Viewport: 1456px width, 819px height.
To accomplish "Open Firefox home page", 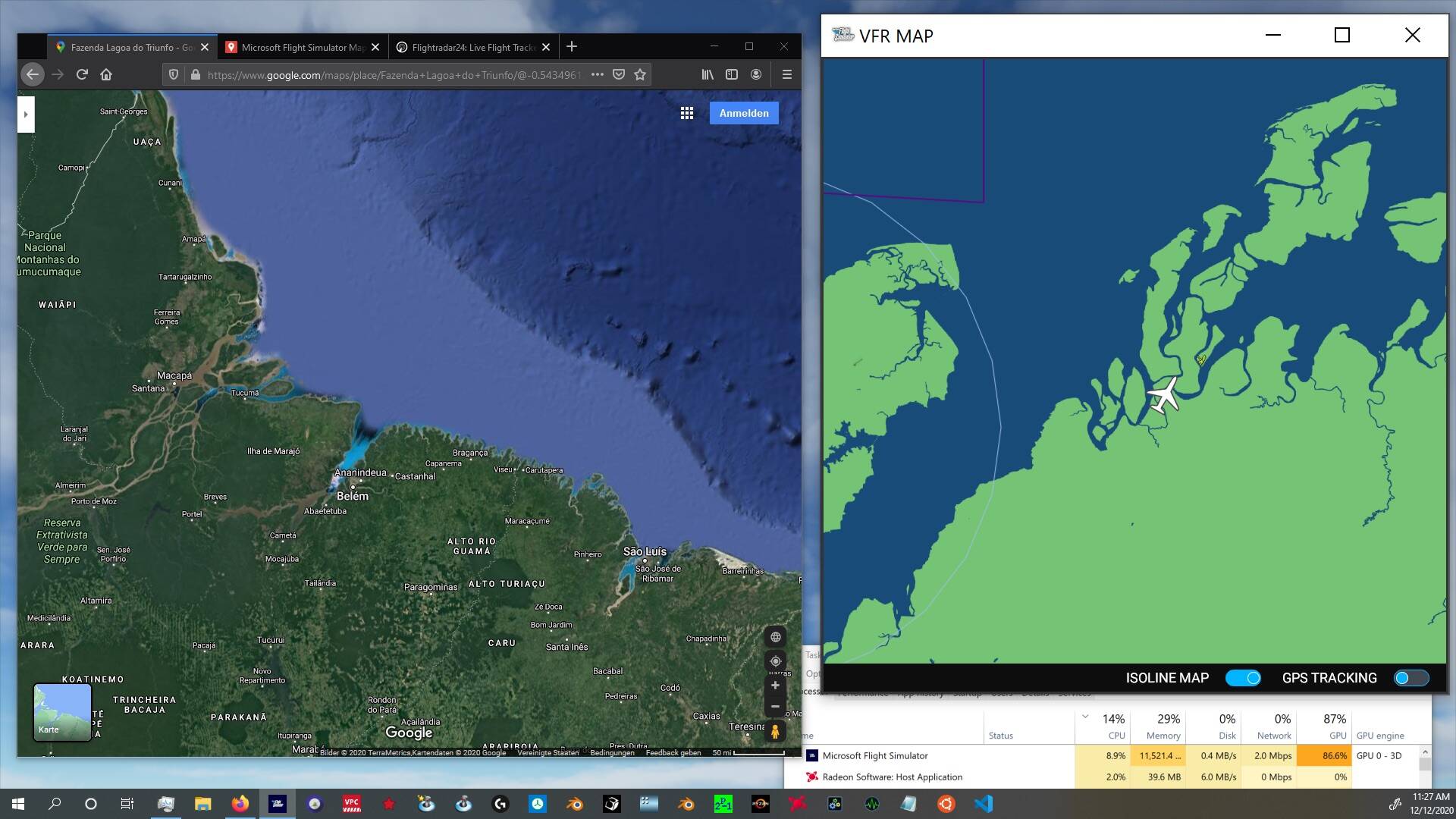I will 106,74.
